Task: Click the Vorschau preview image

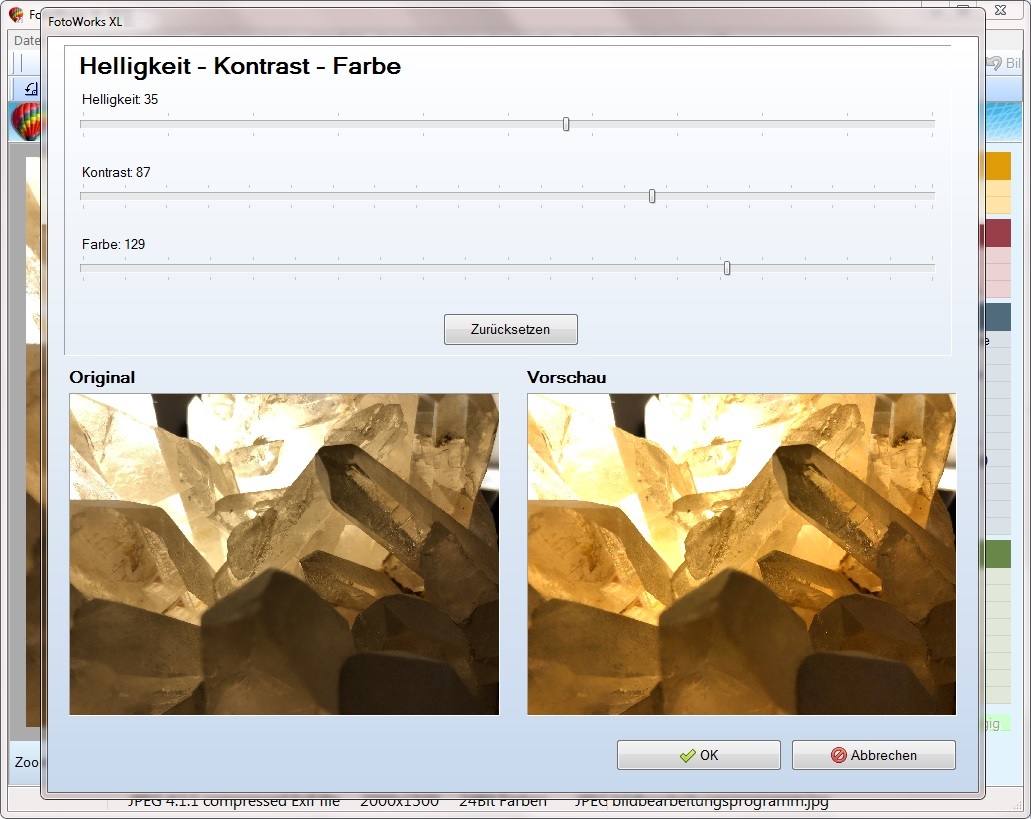Action: pos(741,554)
